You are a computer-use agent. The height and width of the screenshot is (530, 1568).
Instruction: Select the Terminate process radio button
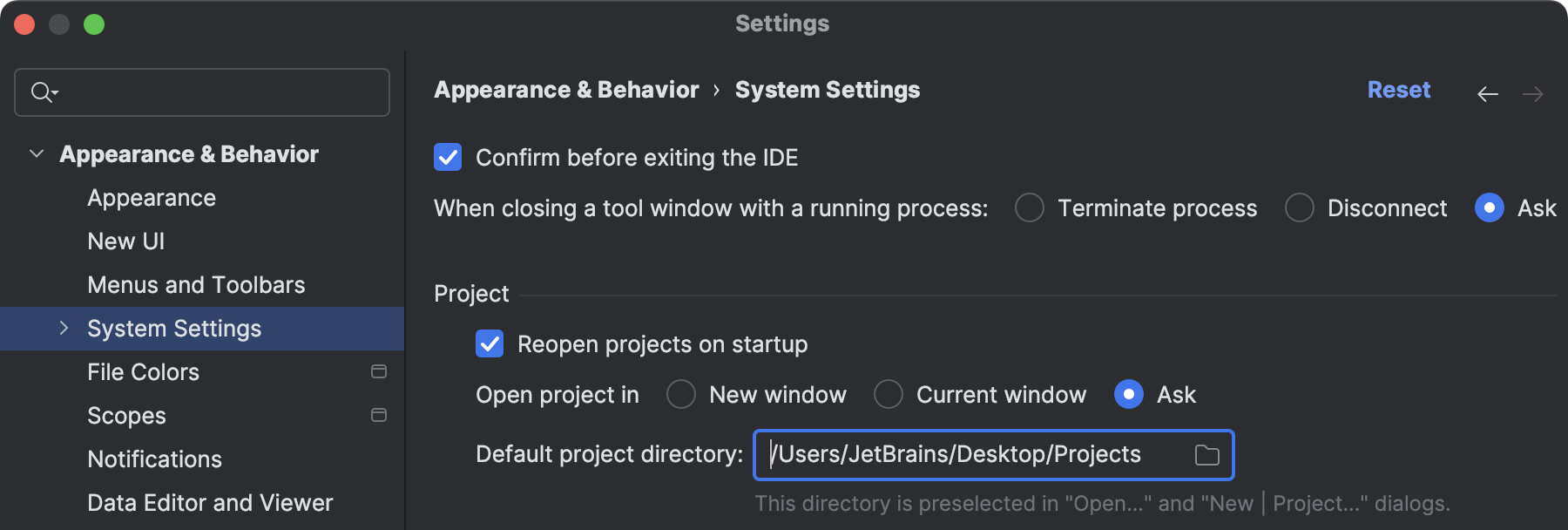(1029, 208)
